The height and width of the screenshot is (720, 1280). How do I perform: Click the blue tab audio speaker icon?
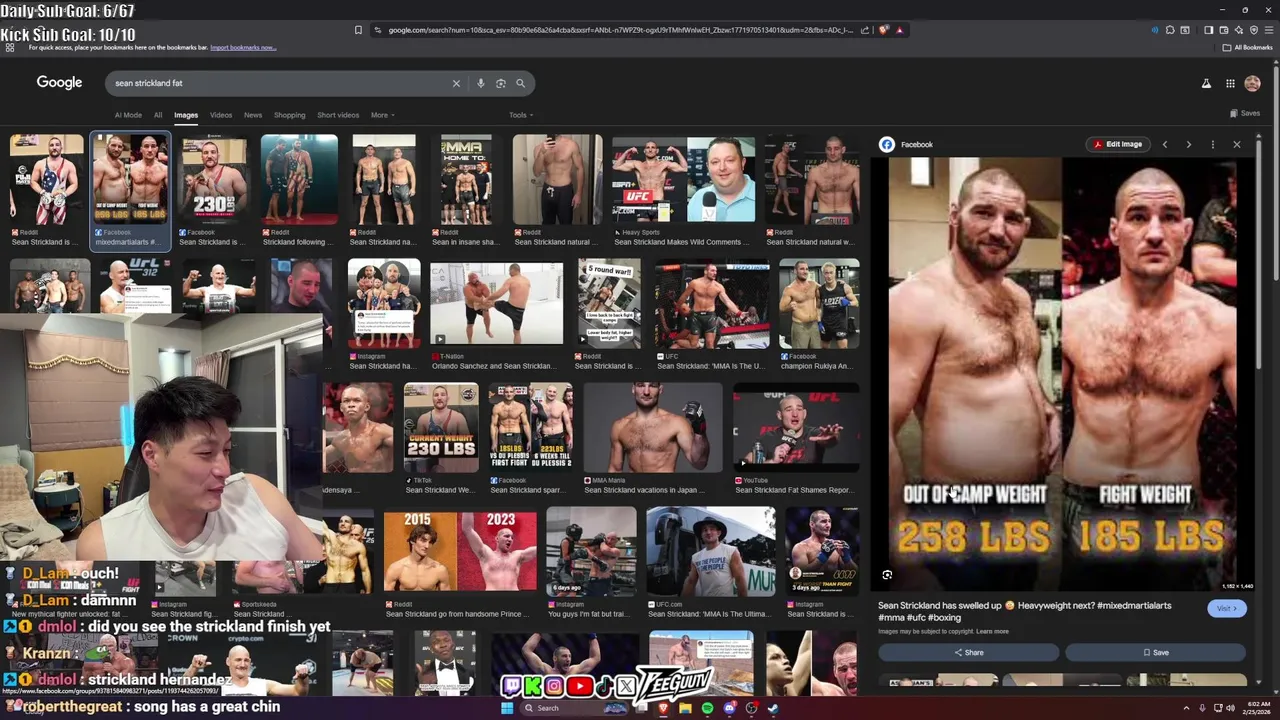pos(1154,30)
